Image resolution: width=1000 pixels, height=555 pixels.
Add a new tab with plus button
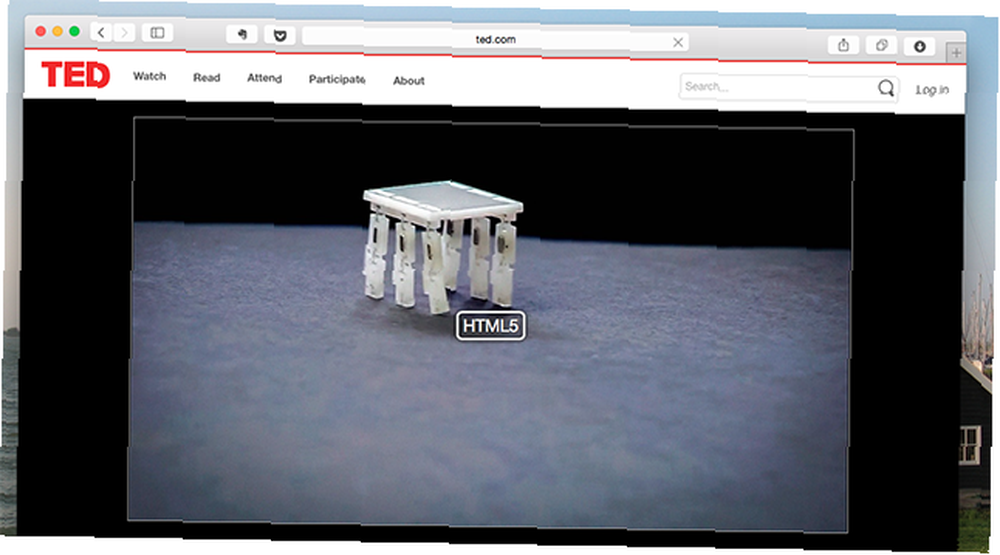point(955,53)
